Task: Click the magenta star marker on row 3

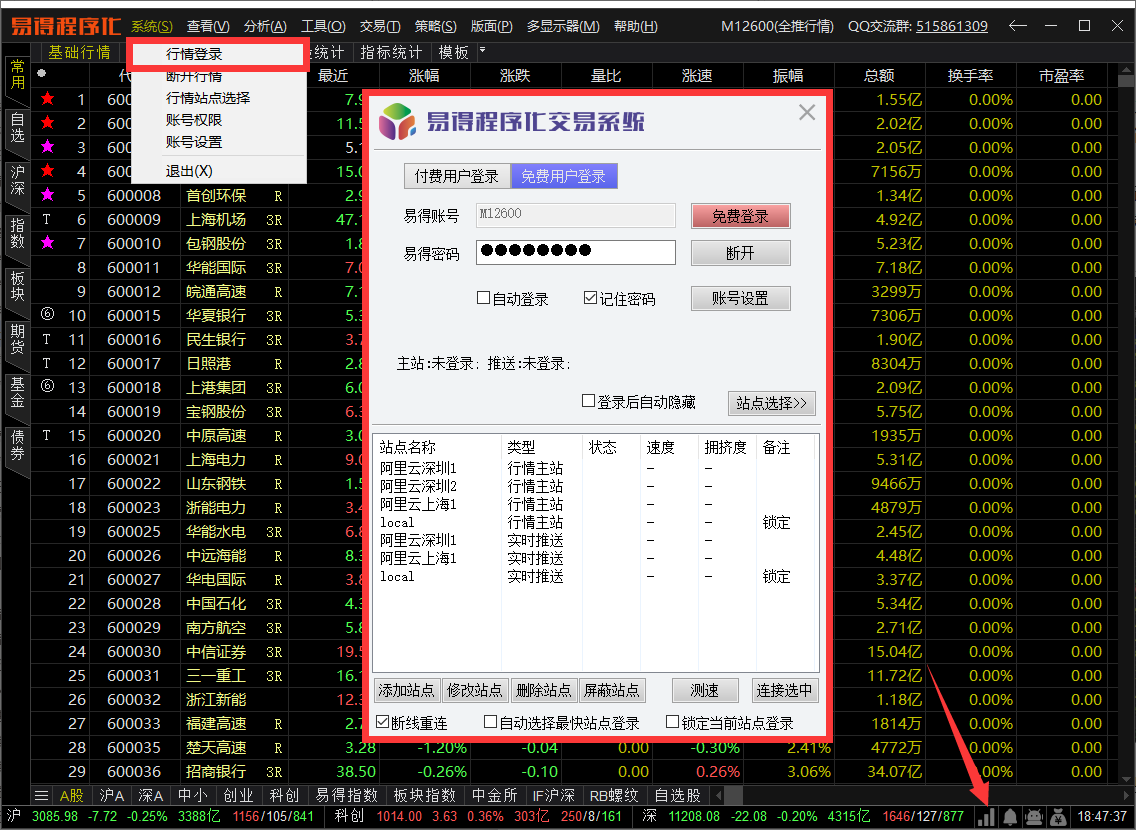Action: pos(48,146)
